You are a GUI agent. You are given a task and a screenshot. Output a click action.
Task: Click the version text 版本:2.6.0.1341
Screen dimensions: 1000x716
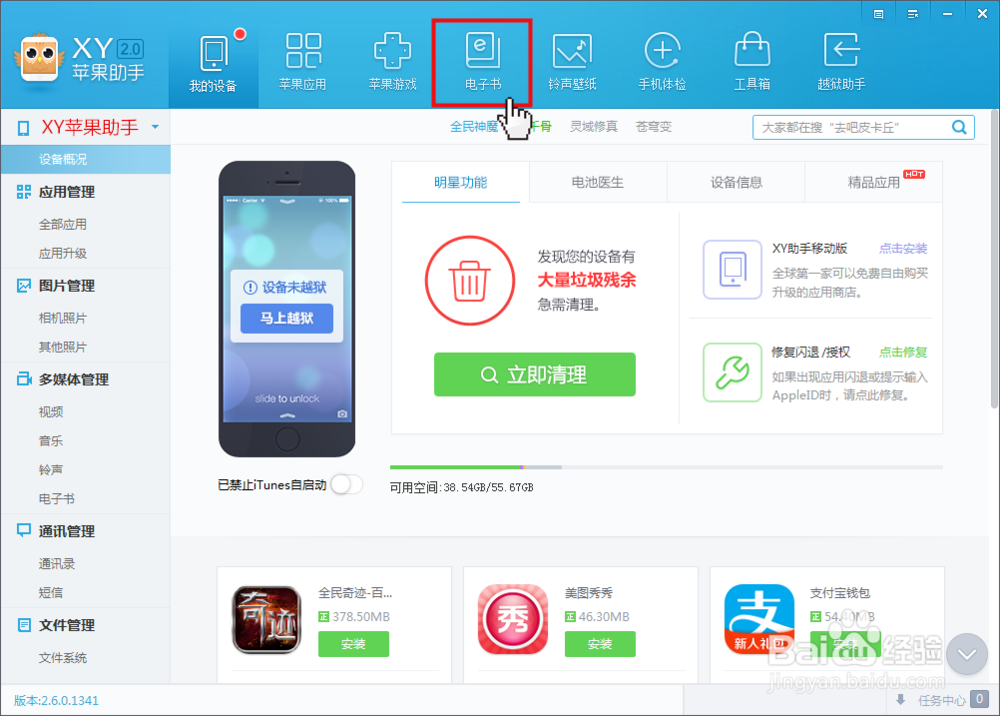[x=56, y=701]
